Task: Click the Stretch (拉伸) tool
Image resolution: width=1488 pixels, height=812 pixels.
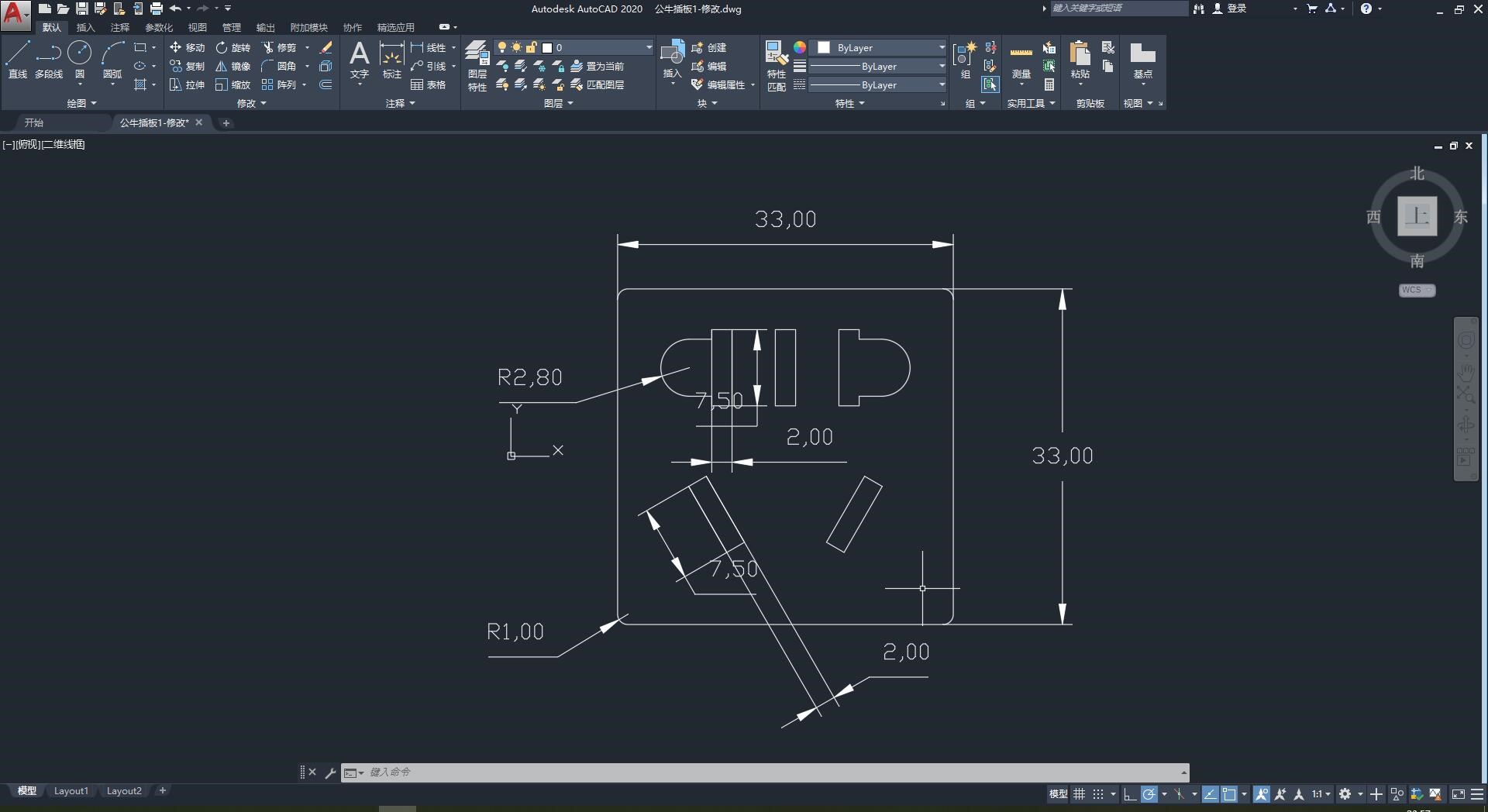Action: pos(187,84)
